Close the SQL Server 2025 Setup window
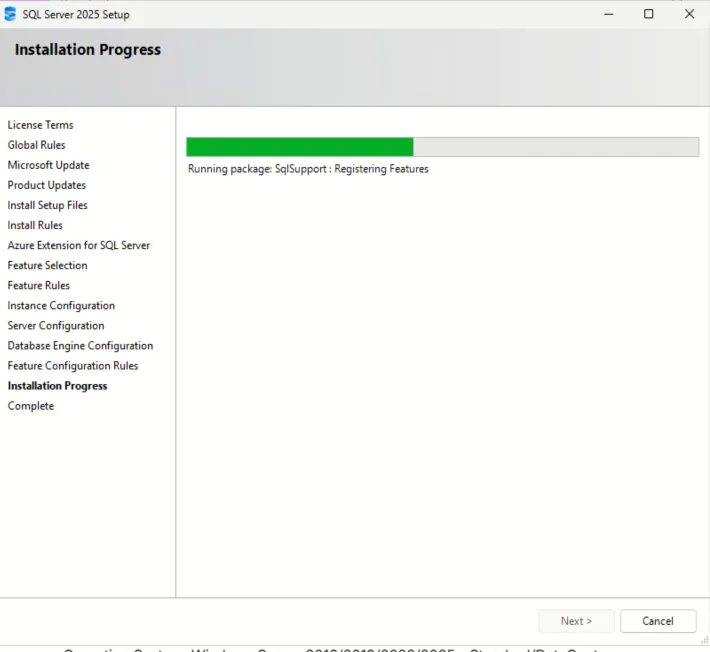The image size is (710, 652). (689, 14)
